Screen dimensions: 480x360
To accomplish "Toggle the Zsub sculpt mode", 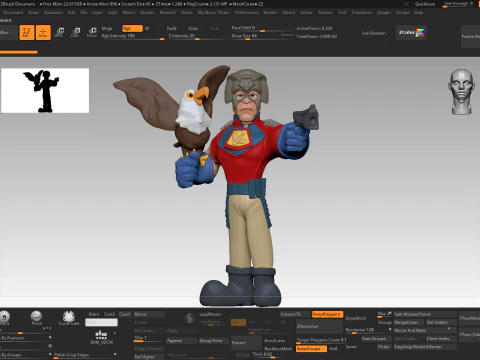I will [193, 28].
